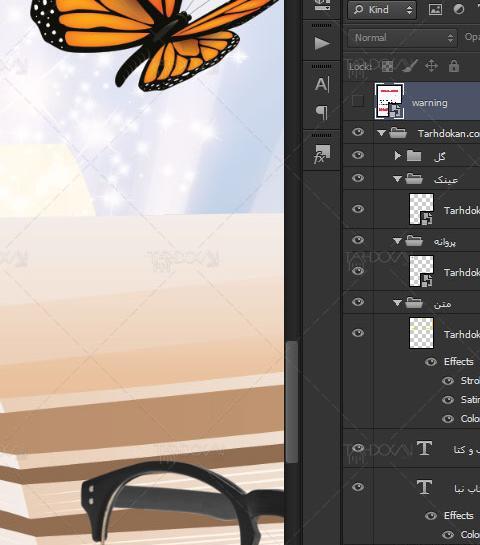Hide the layer in پروانه group
Image resolution: width=480 pixels, height=545 pixels.
click(358, 271)
